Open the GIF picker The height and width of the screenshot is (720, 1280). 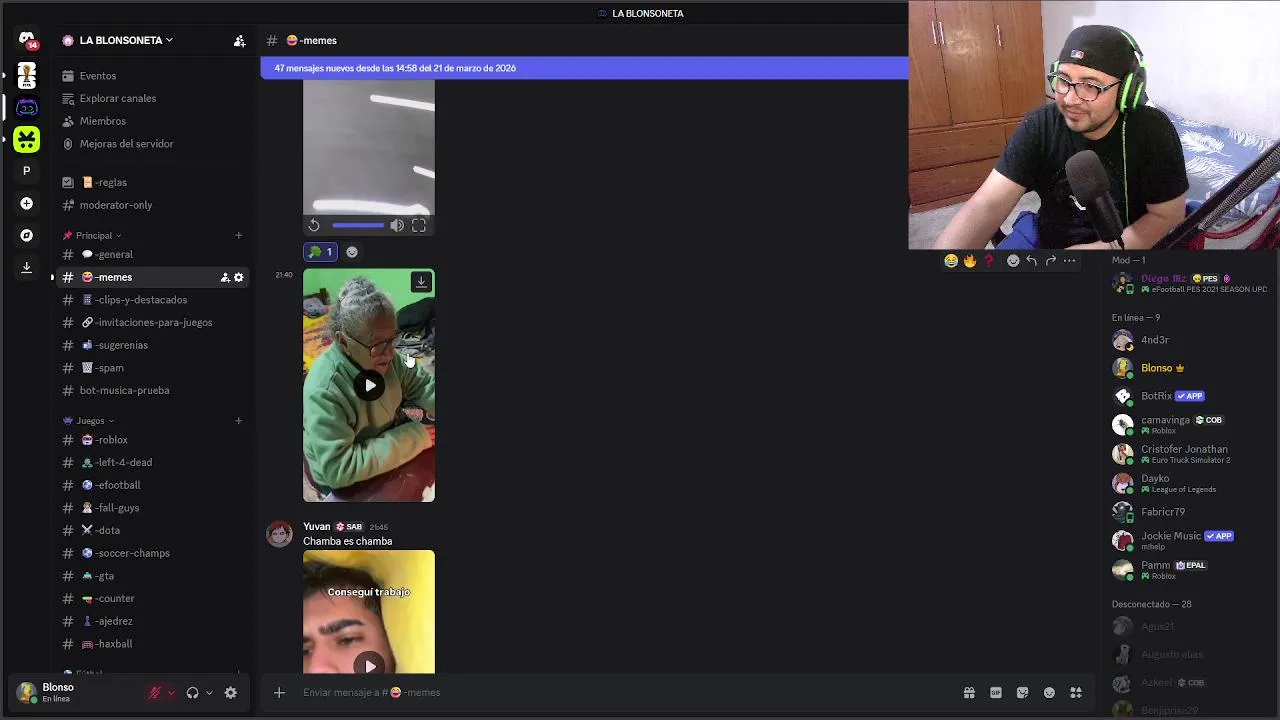[x=996, y=692]
